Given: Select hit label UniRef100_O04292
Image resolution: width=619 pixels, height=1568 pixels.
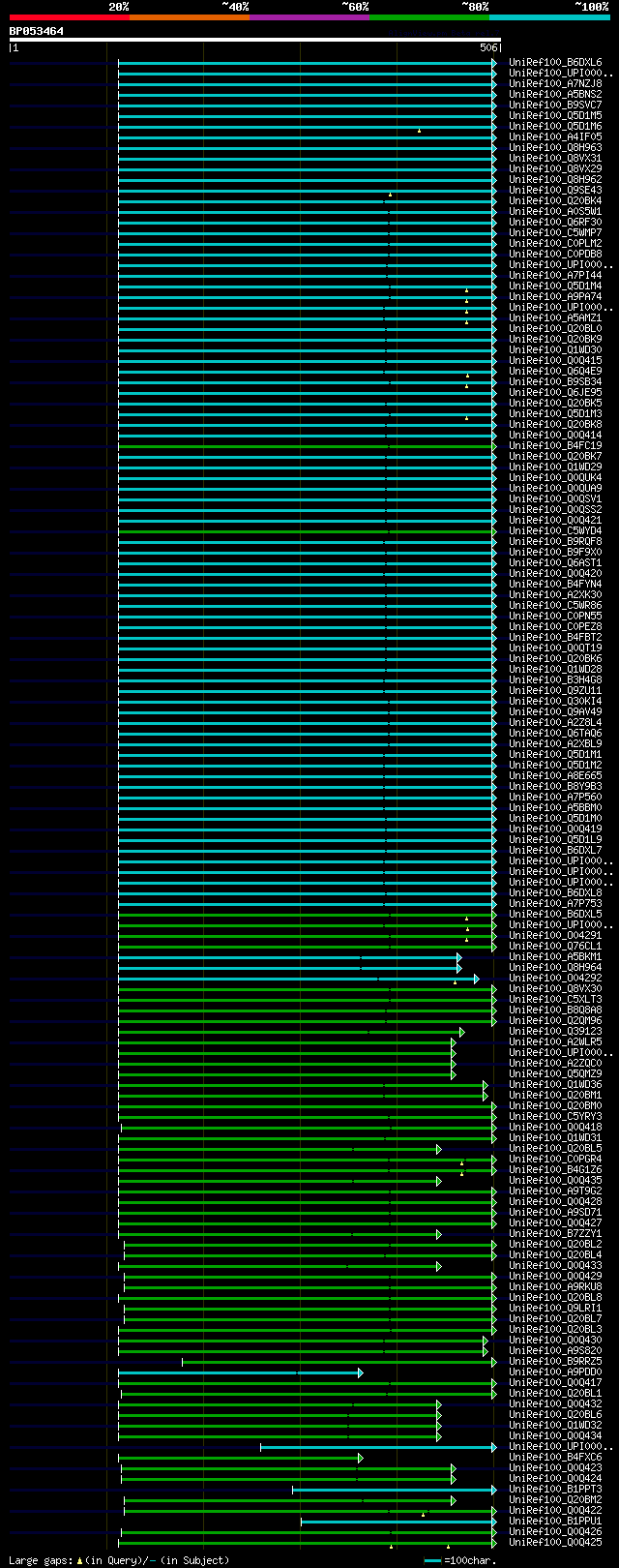Looking at the screenshot, I should tap(555, 979).
